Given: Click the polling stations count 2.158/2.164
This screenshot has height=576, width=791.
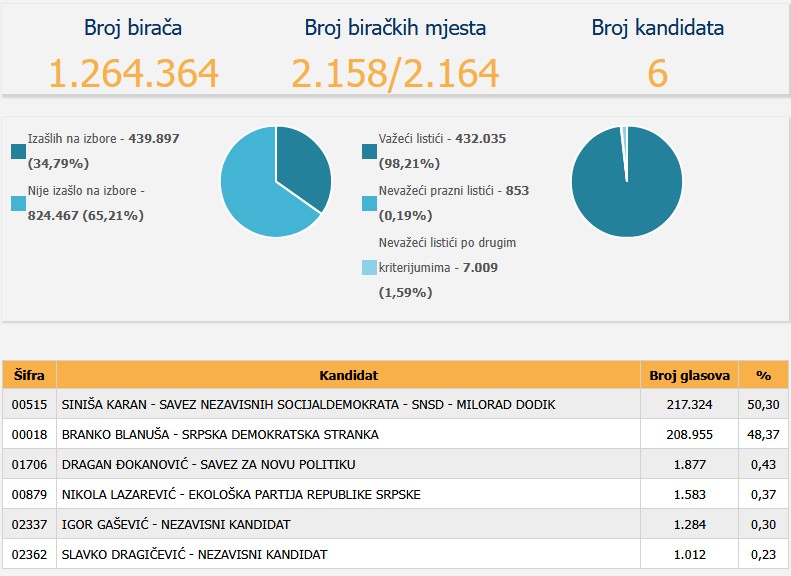Looking at the screenshot, I should tap(395, 73).
